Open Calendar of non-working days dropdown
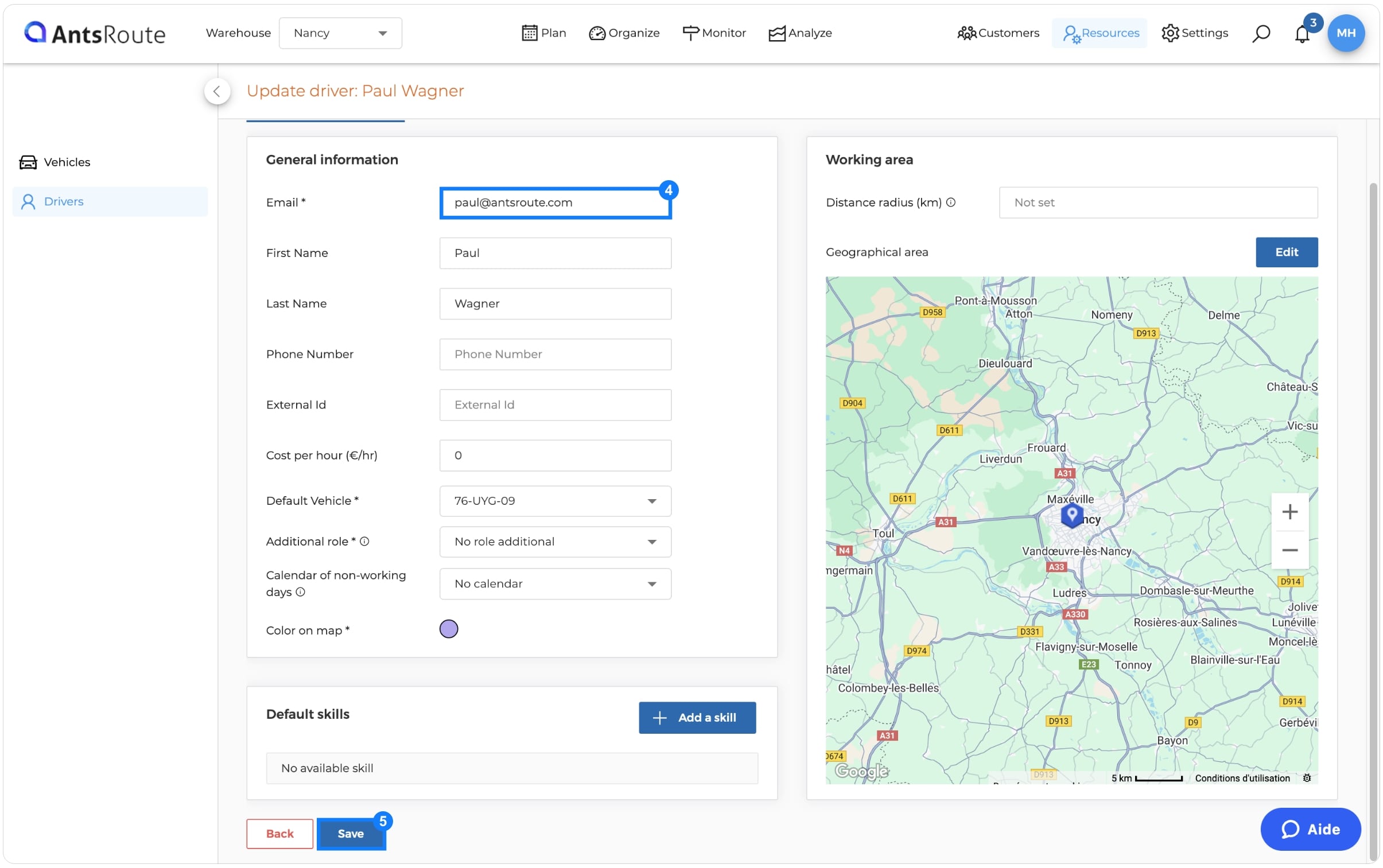Viewport: 1383px width, 868px height. [555, 584]
